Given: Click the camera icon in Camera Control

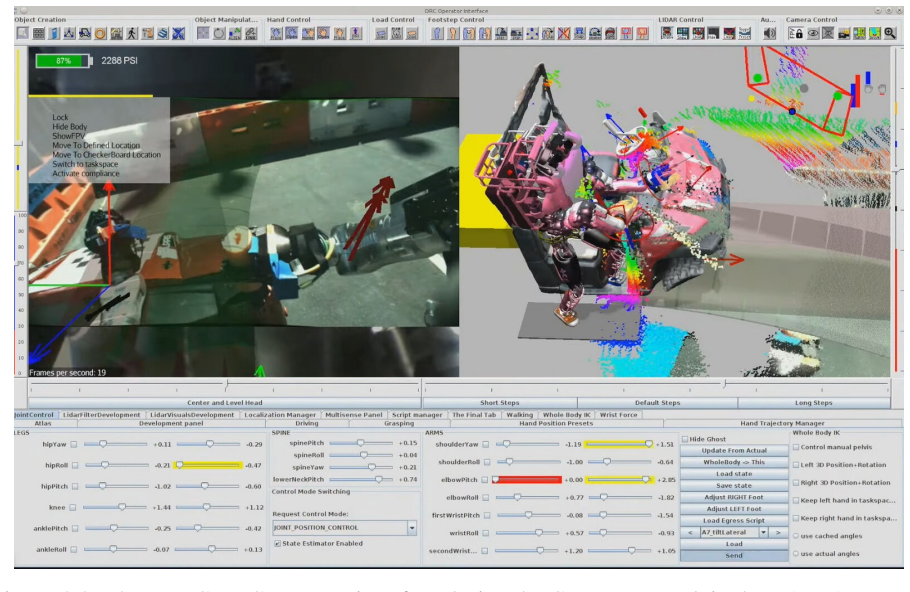Looking at the screenshot, I should [844, 33].
